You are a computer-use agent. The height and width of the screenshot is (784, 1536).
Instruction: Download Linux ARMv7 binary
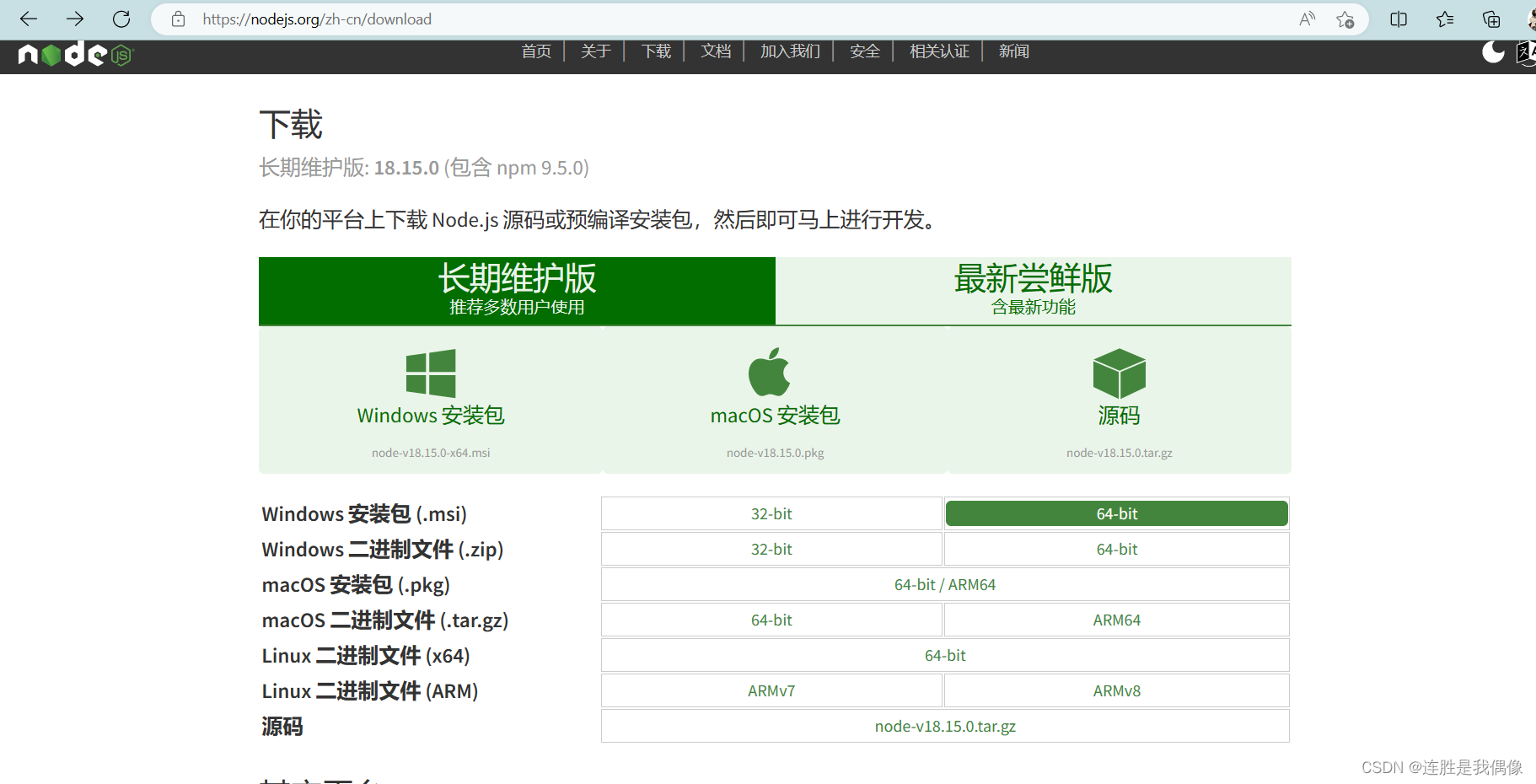tap(771, 690)
